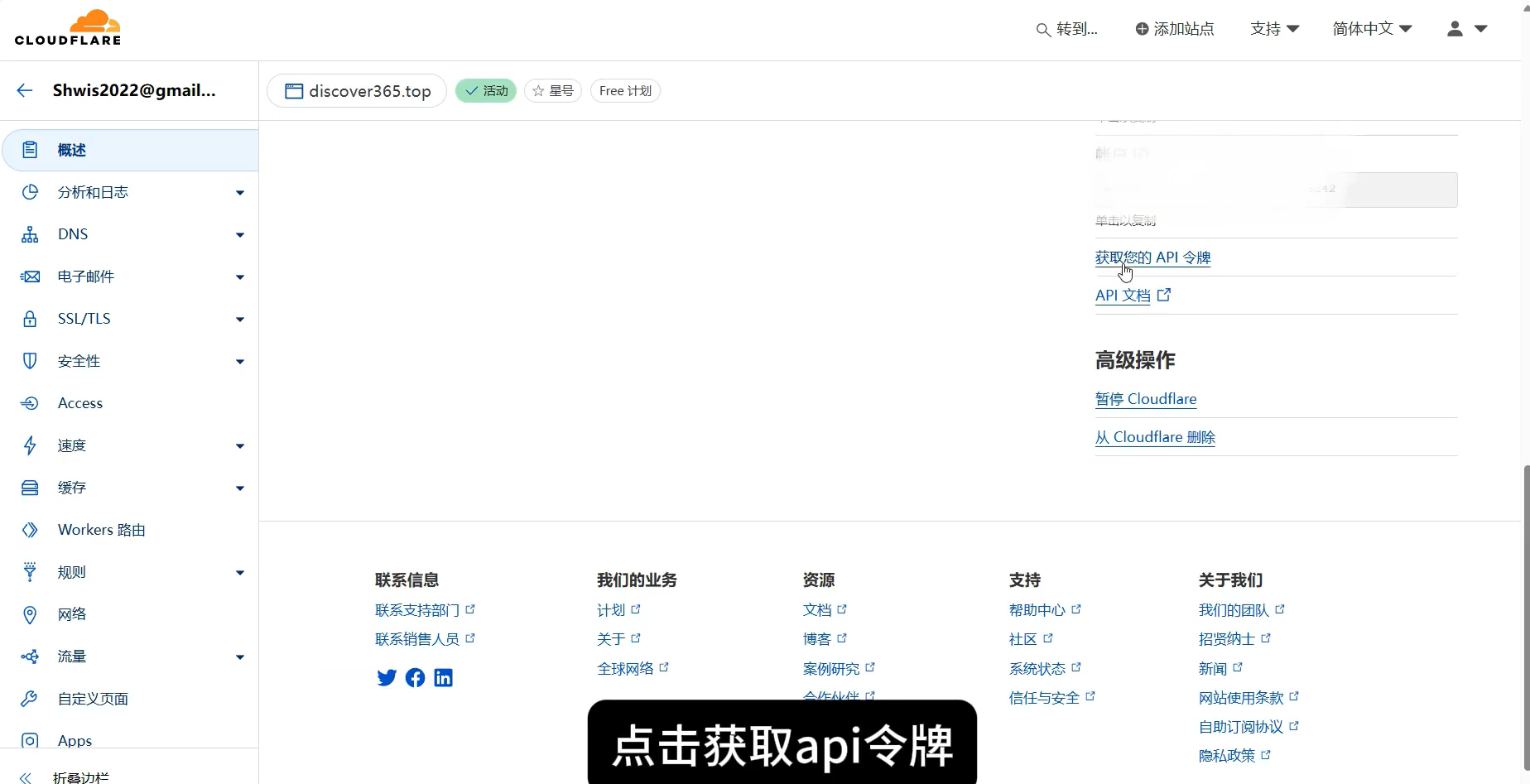Screen dimensions: 1530x784
Task: Open the 网站使用条款 footer link
Action: 1249,698
